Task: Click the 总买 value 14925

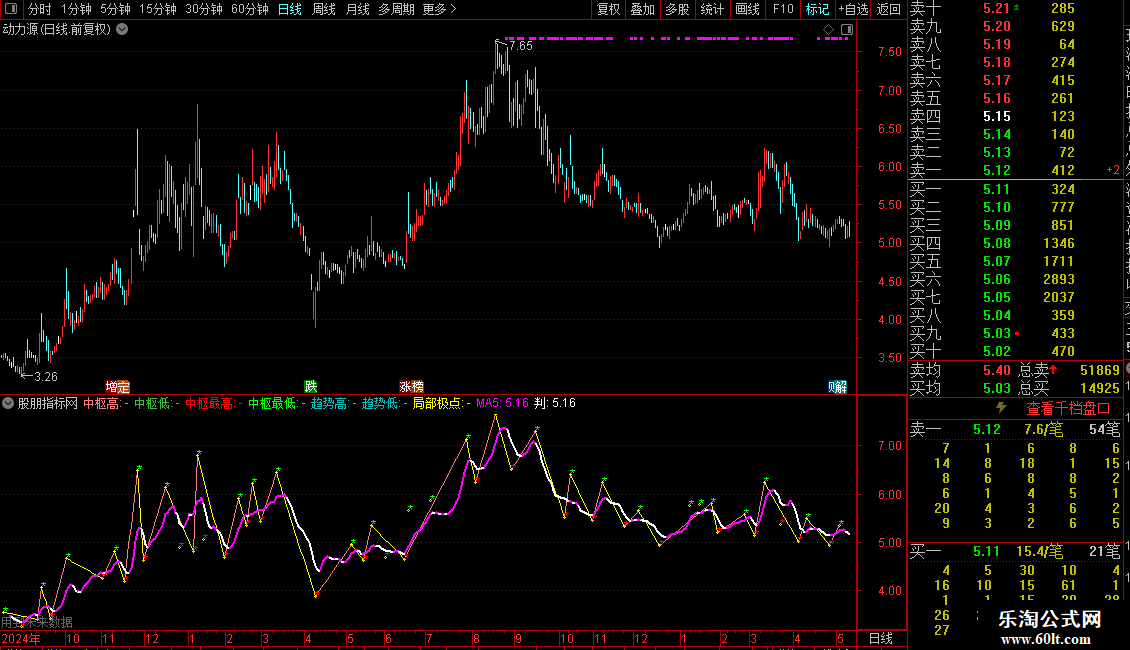Action: (x=1100, y=388)
